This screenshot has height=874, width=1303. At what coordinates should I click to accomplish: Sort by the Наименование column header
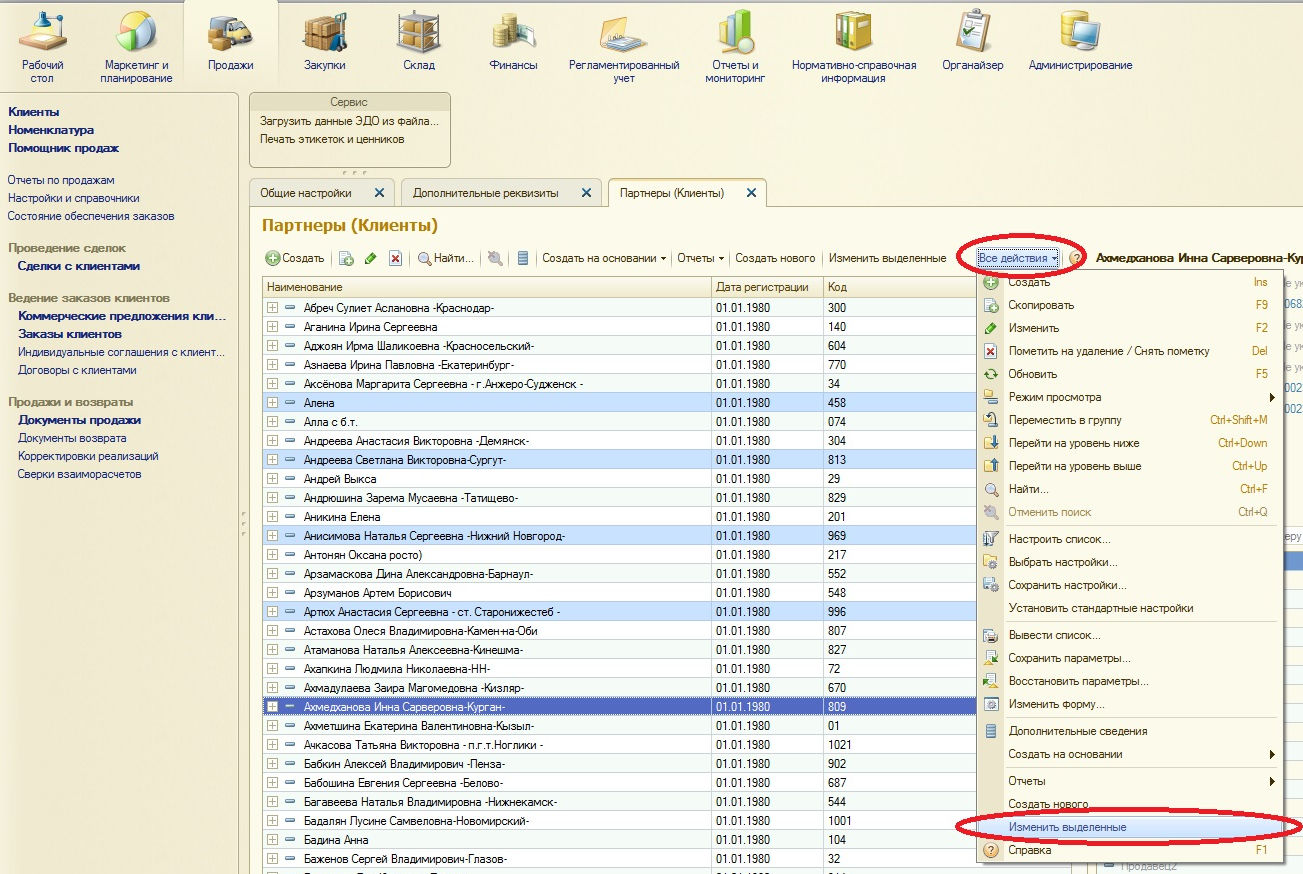(x=487, y=287)
